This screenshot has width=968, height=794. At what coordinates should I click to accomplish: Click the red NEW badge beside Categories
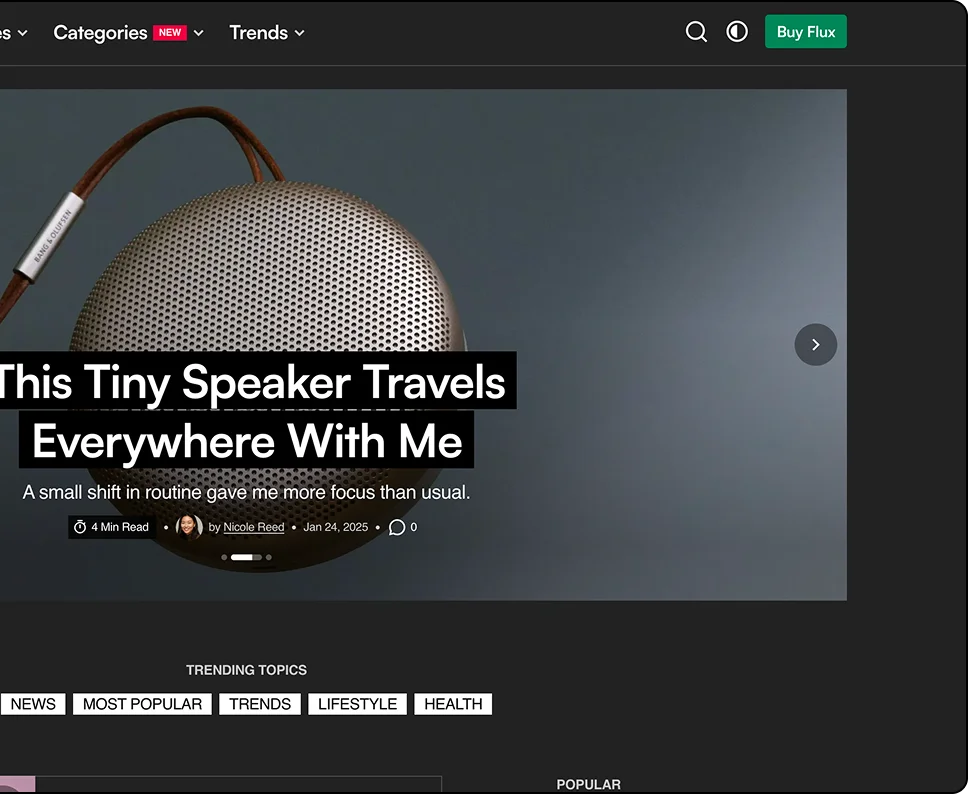pos(170,33)
